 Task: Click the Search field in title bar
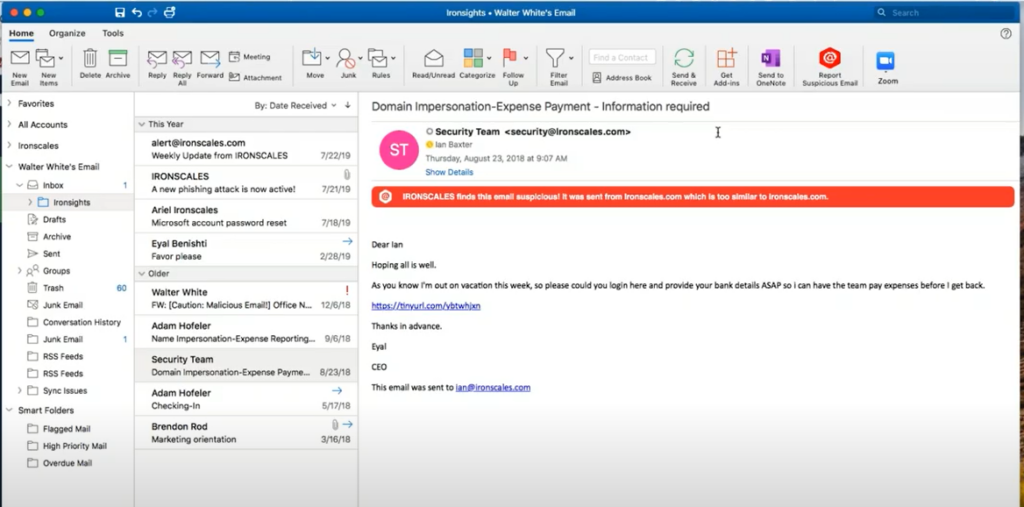[x=946, y=12]
